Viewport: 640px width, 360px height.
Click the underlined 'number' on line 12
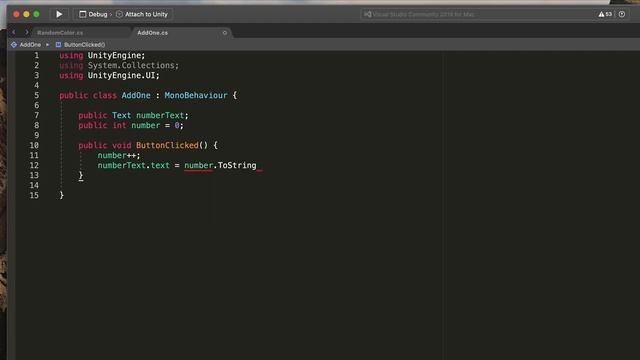[x=198, y=165]
